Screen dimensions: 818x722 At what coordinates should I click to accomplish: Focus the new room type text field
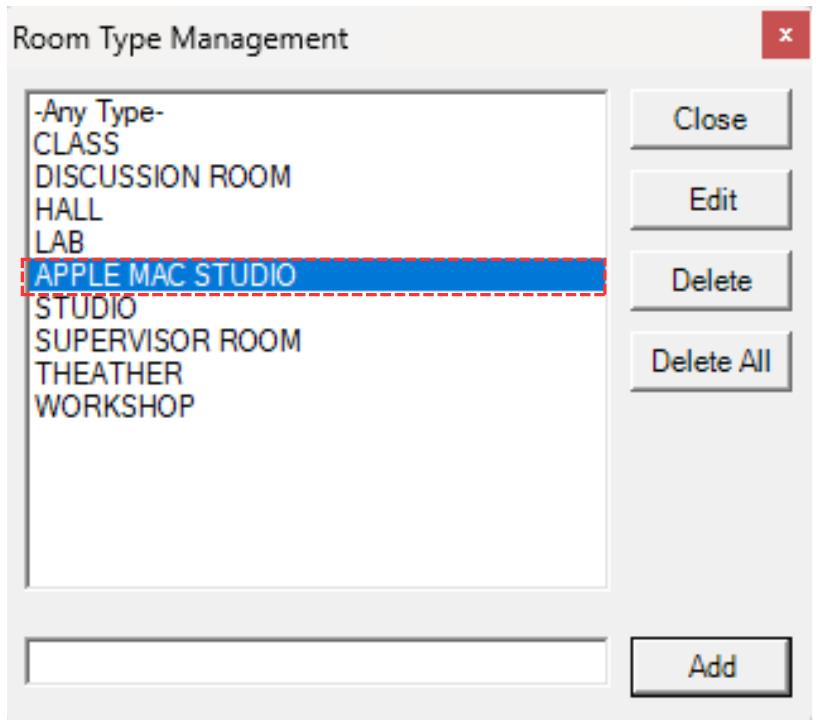pos(316,663)
